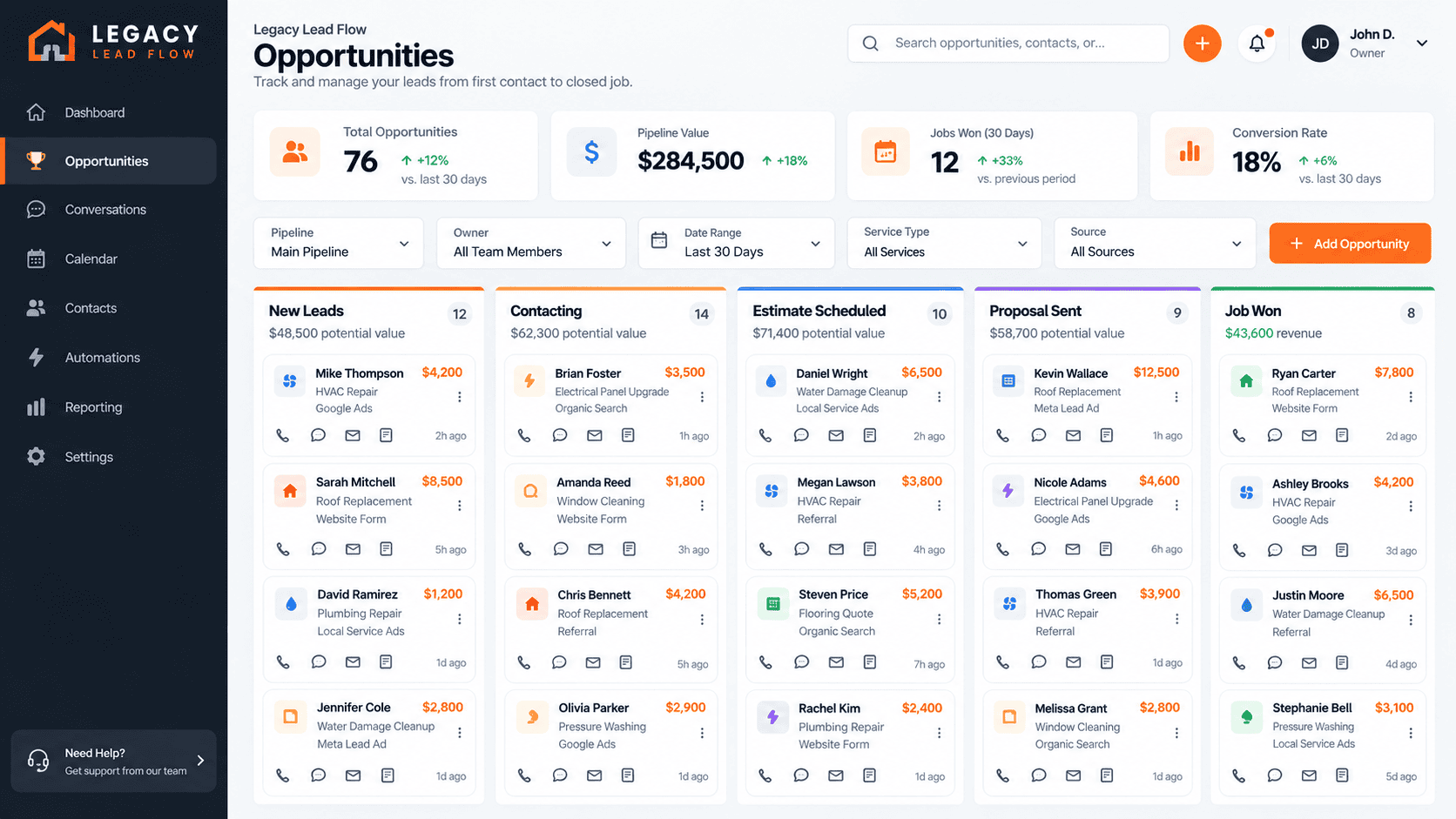The width and height of the screenshot is (1456, 819).
Task: Open Automations in sidebar
Action: click(110, 358)
